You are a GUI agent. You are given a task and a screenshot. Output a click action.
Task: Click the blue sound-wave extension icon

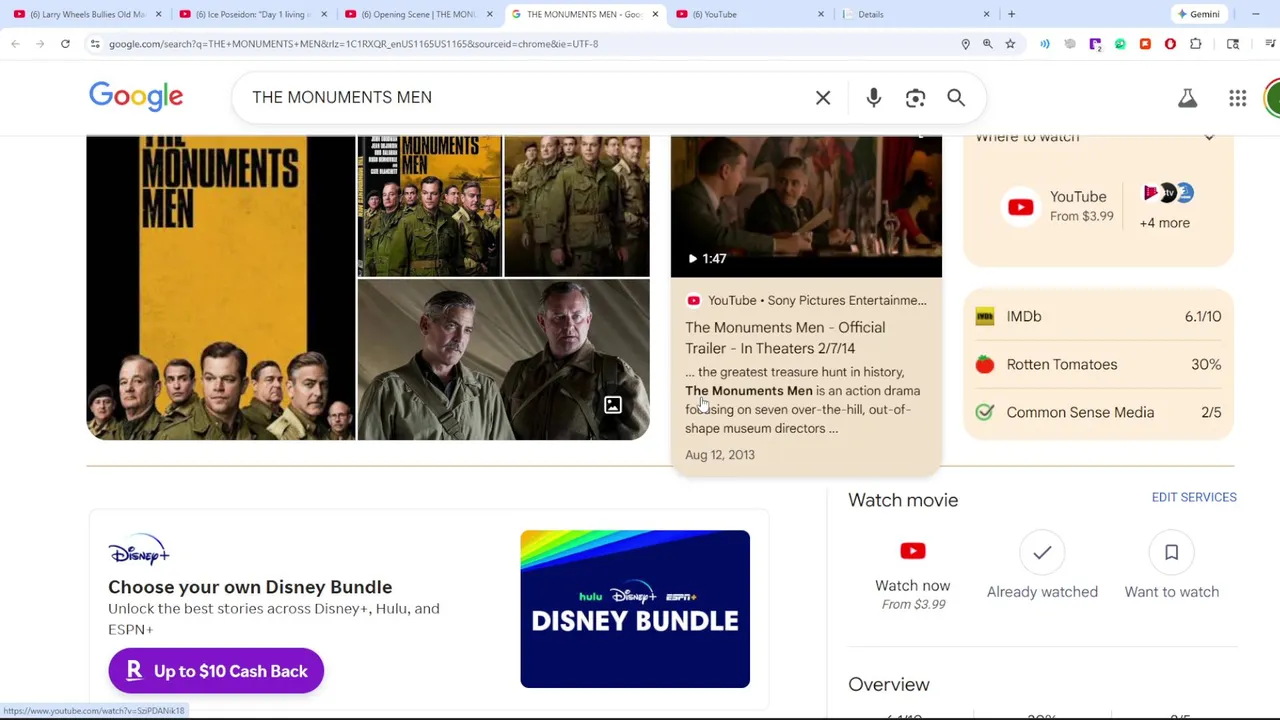coord(1045,43)
